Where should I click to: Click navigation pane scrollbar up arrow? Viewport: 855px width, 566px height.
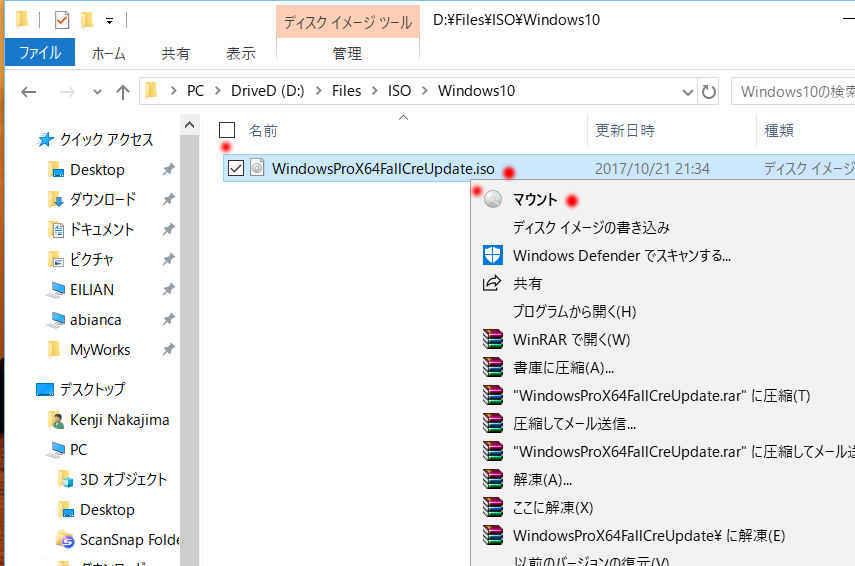pyautogui.click(x=189, y=125)
